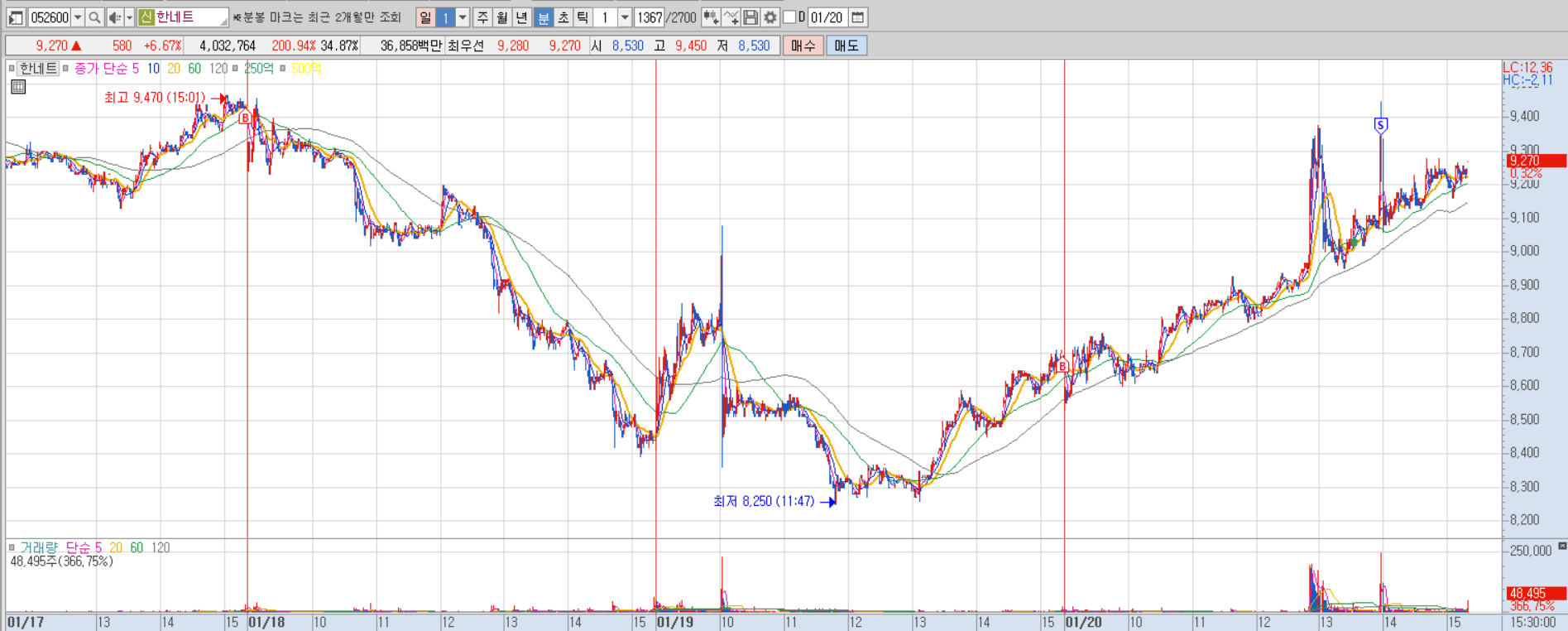Open the stock code 052600 dropdown arrow

point(78,17)
